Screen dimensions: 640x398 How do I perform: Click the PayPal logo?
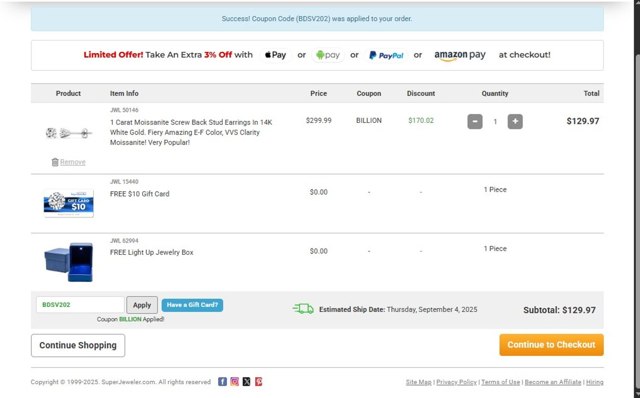click(386, 55)
